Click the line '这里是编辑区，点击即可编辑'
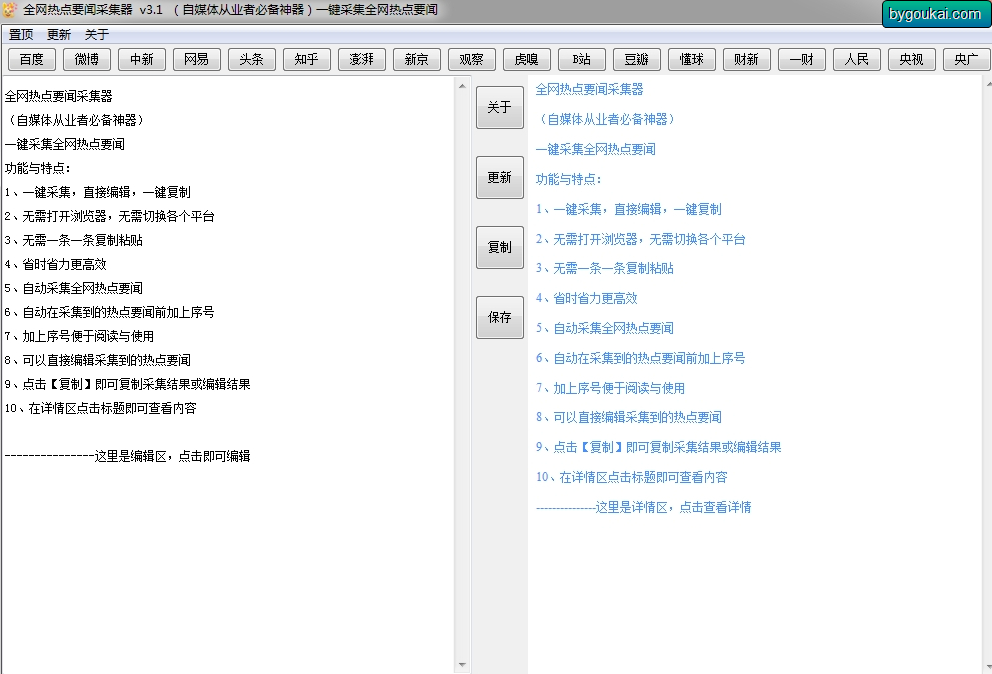 (172, 456)
